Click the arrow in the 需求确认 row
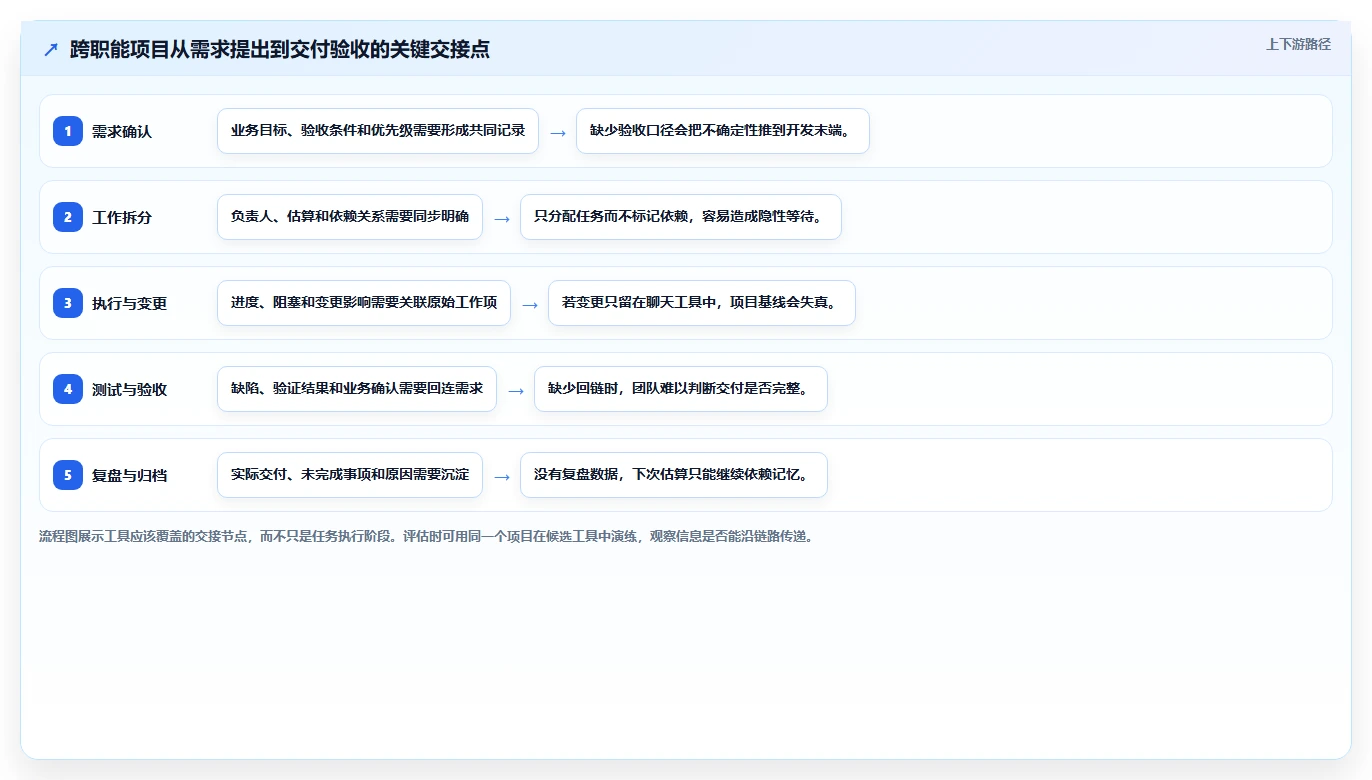Image resolution: width=1372 pixels, height=780 pixels. (x=558, y=132)
